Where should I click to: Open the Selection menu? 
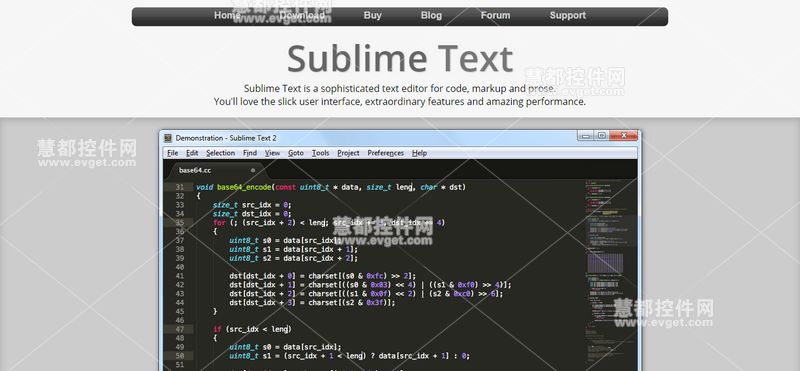pos(220,153)
